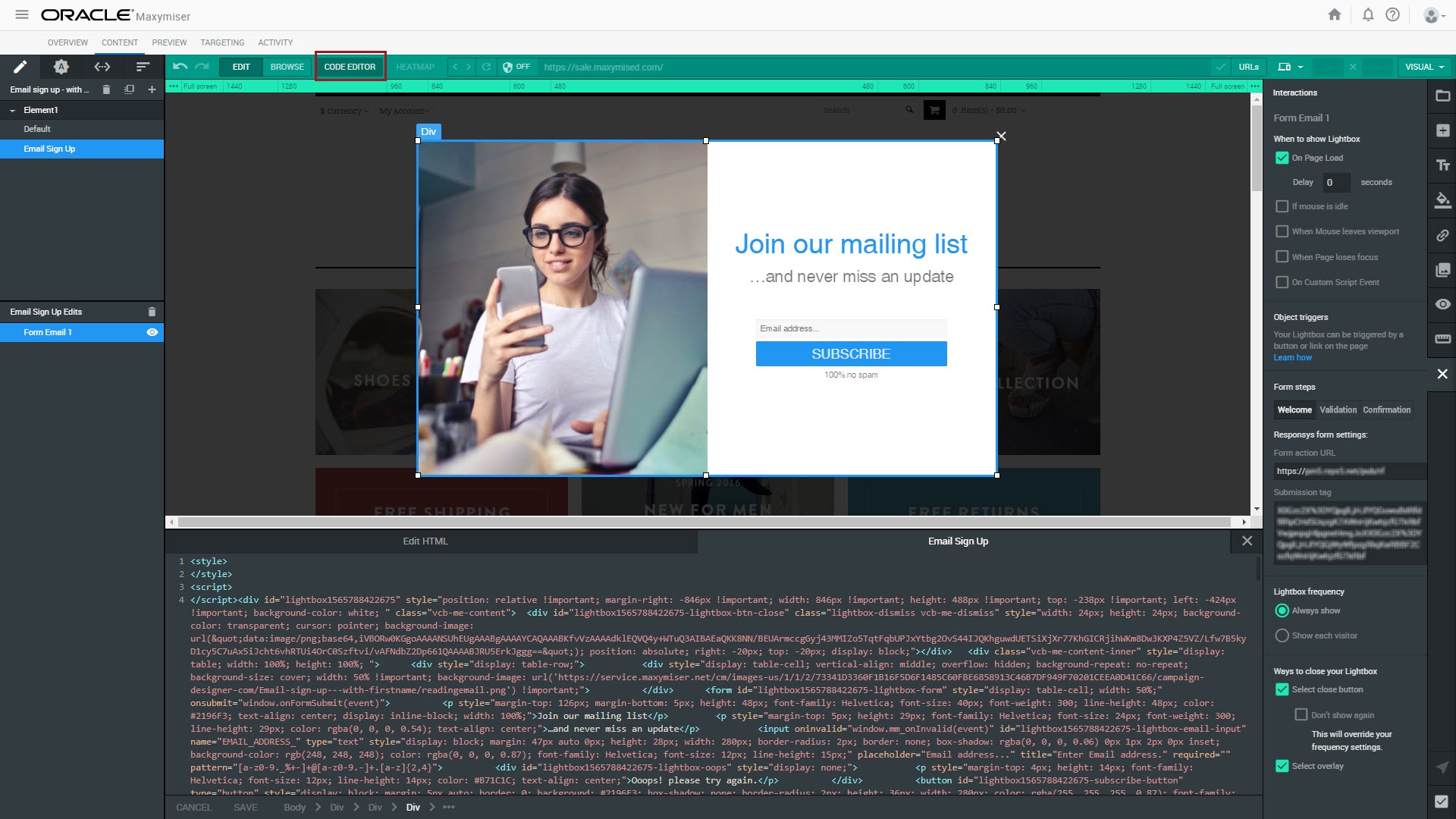Open the device viewport dropdown
Viewport: 1456px width, 819px height.
[x=1290, y=67]
